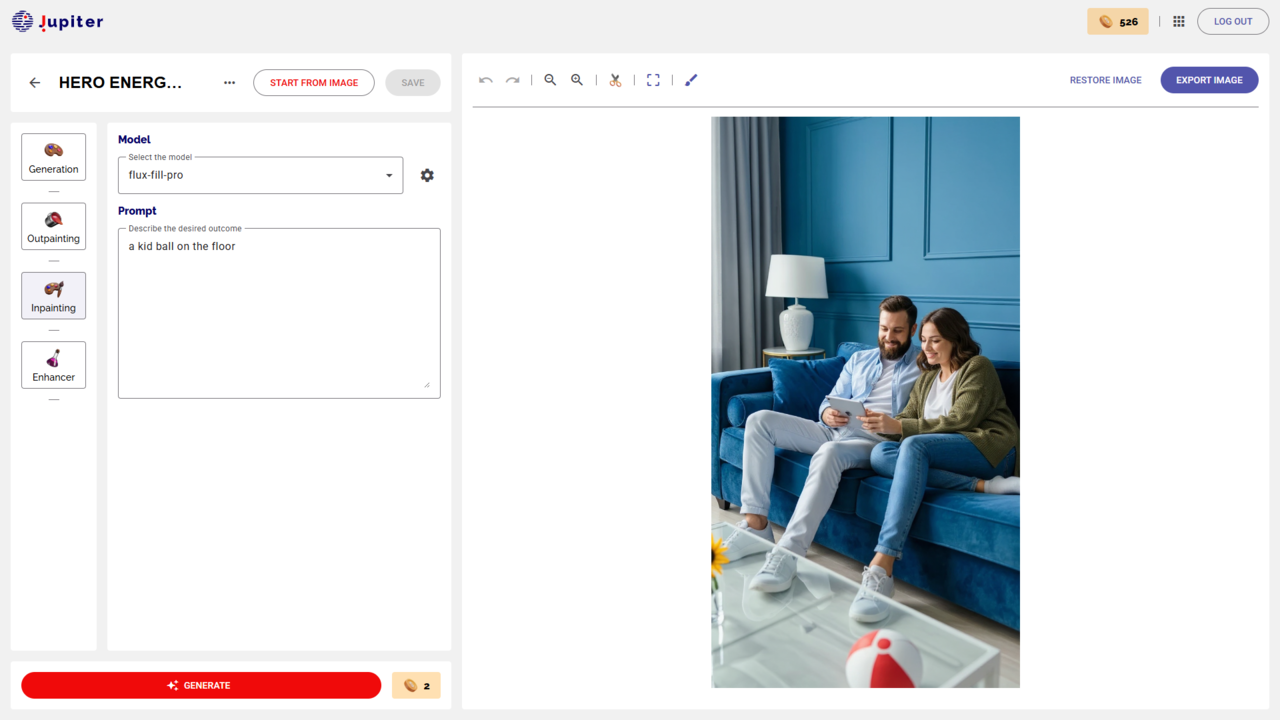Click the Start From Image button
The width and height of the screenshot is (1280, 720).
pos(314,83)
